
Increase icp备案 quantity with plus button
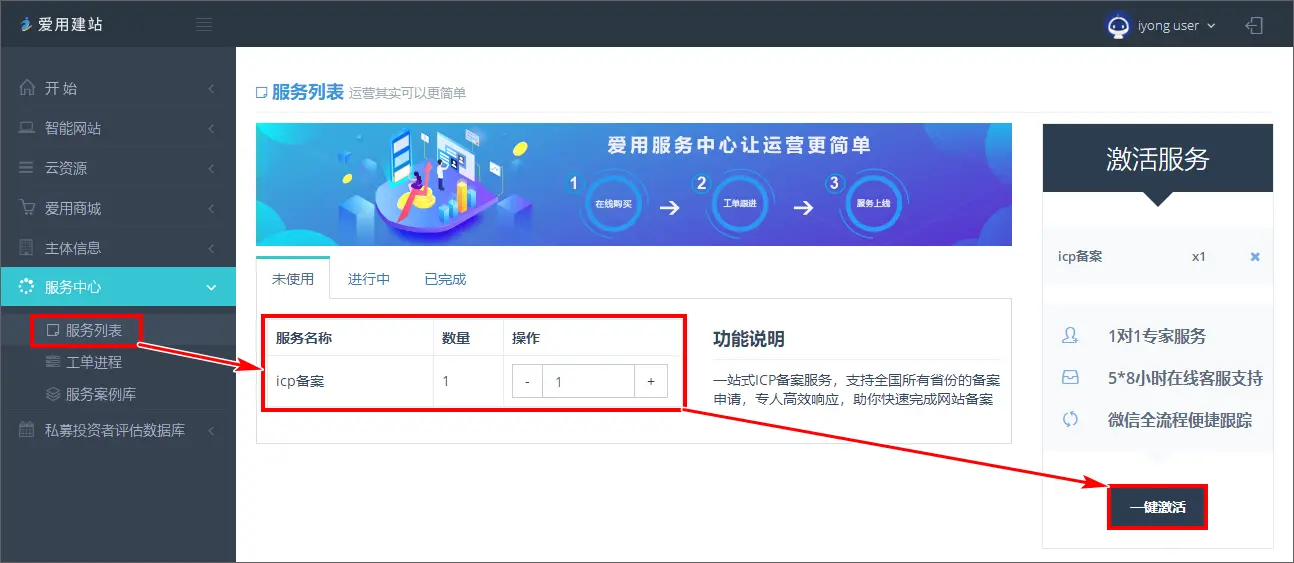coord(651,381)
